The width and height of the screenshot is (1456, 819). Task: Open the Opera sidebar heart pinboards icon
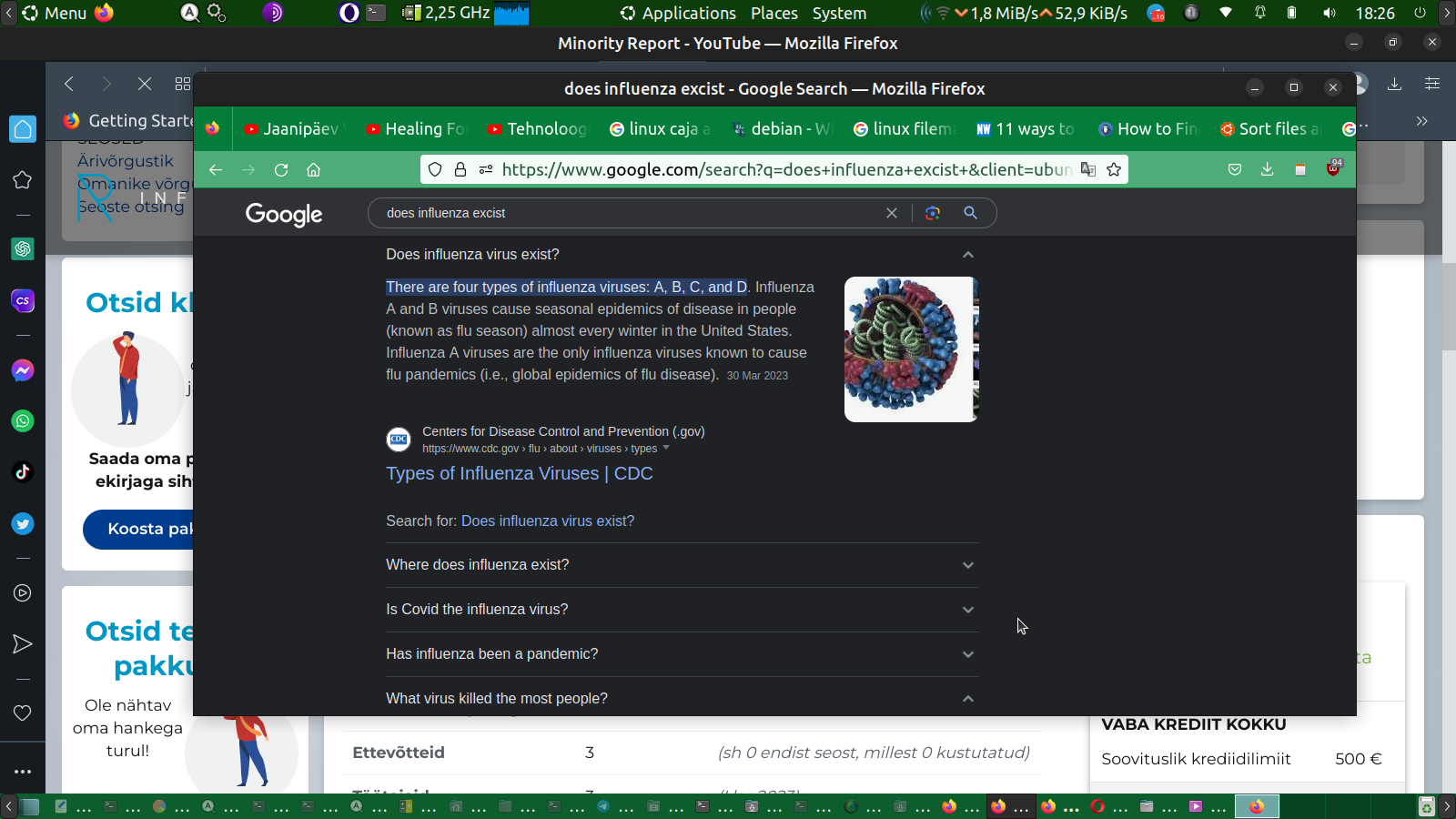pyautogui.click(x=23, y=713)
